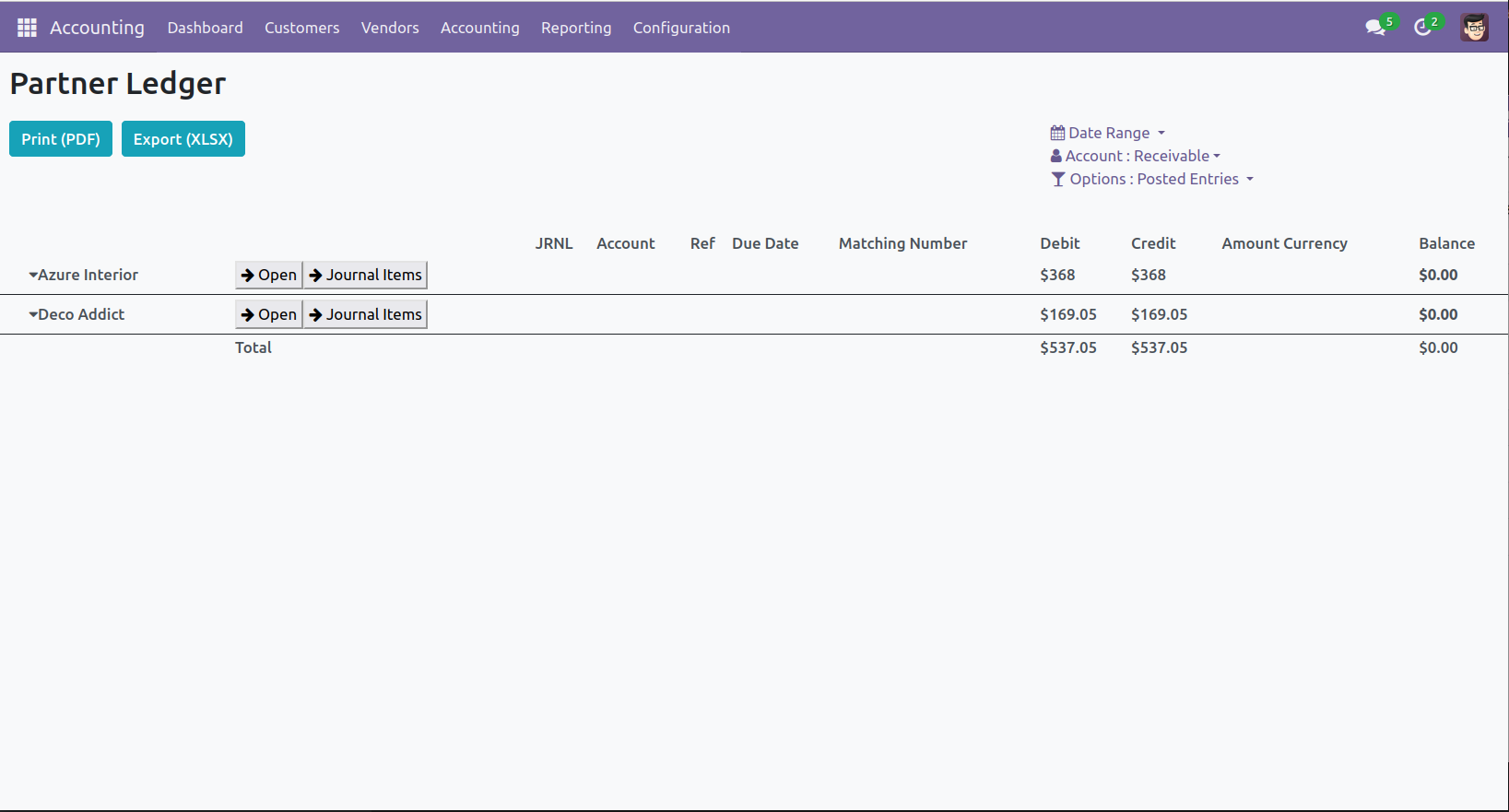The image size is (1509, 812).
Task: Open the conversations chat icon
Action: coord(1374,28)
